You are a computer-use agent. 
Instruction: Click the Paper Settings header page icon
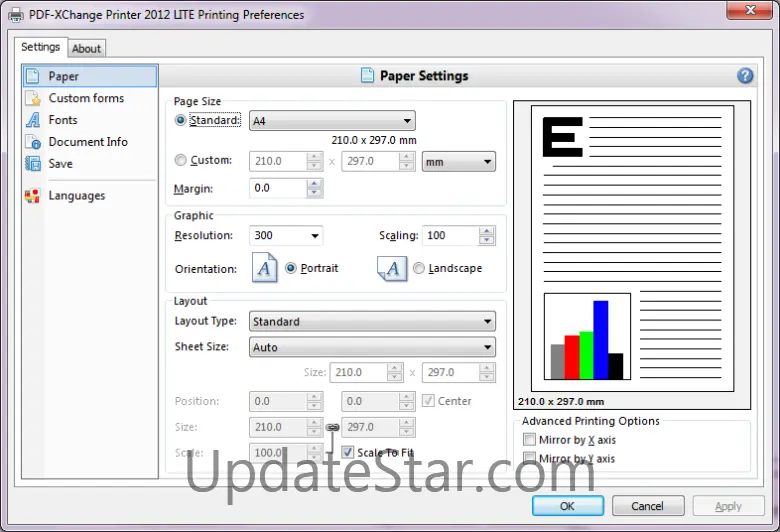pos(367,76)
